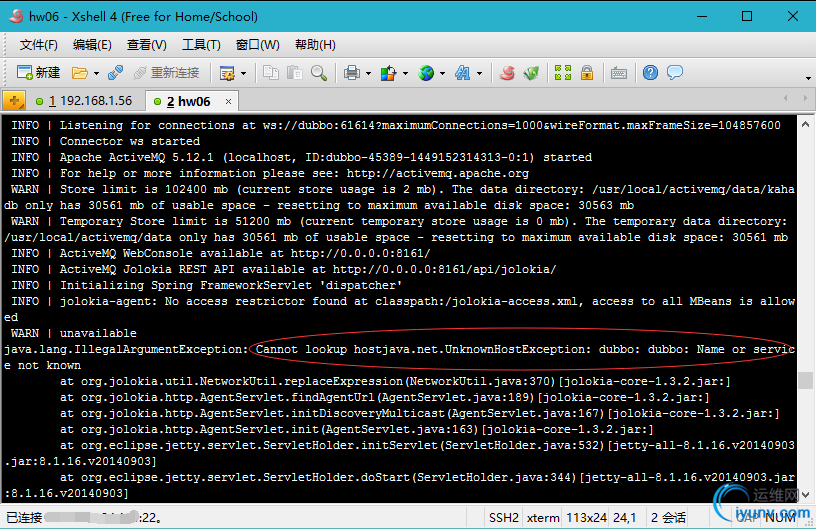
Task: Launch the green Xagent icon
Action: (531, 73)
